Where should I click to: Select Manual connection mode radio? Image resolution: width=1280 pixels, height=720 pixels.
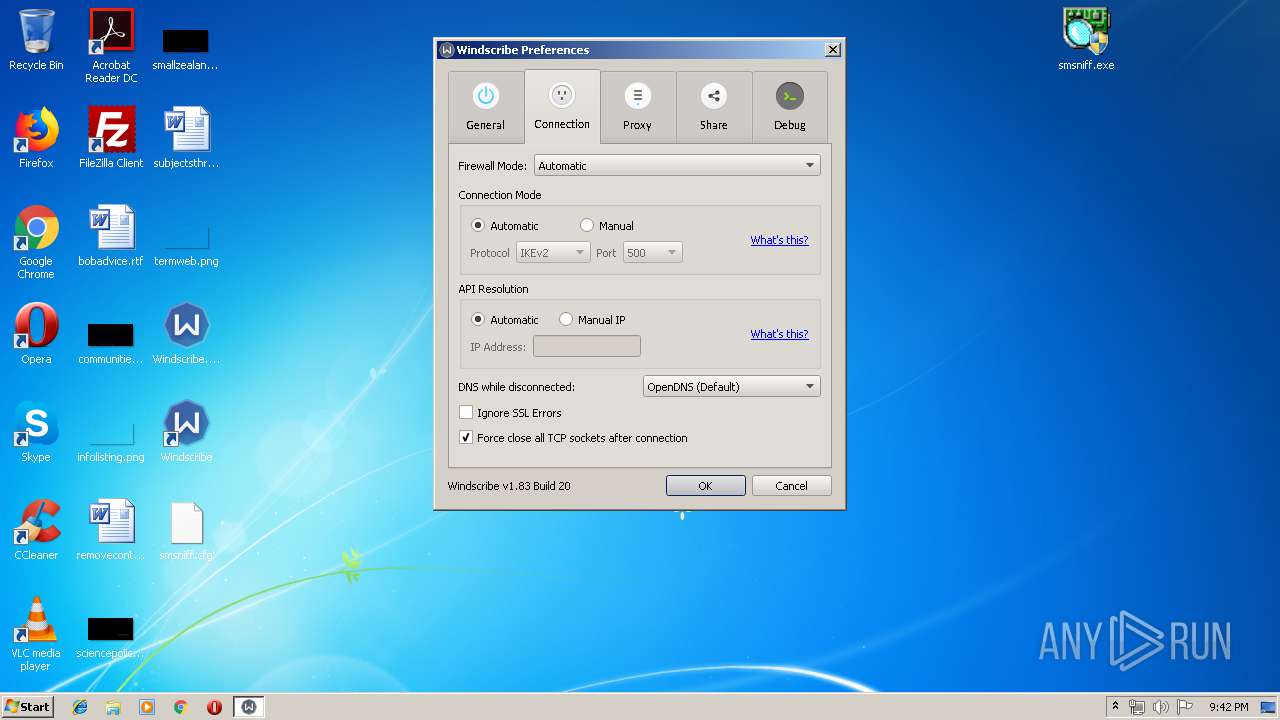607,226
